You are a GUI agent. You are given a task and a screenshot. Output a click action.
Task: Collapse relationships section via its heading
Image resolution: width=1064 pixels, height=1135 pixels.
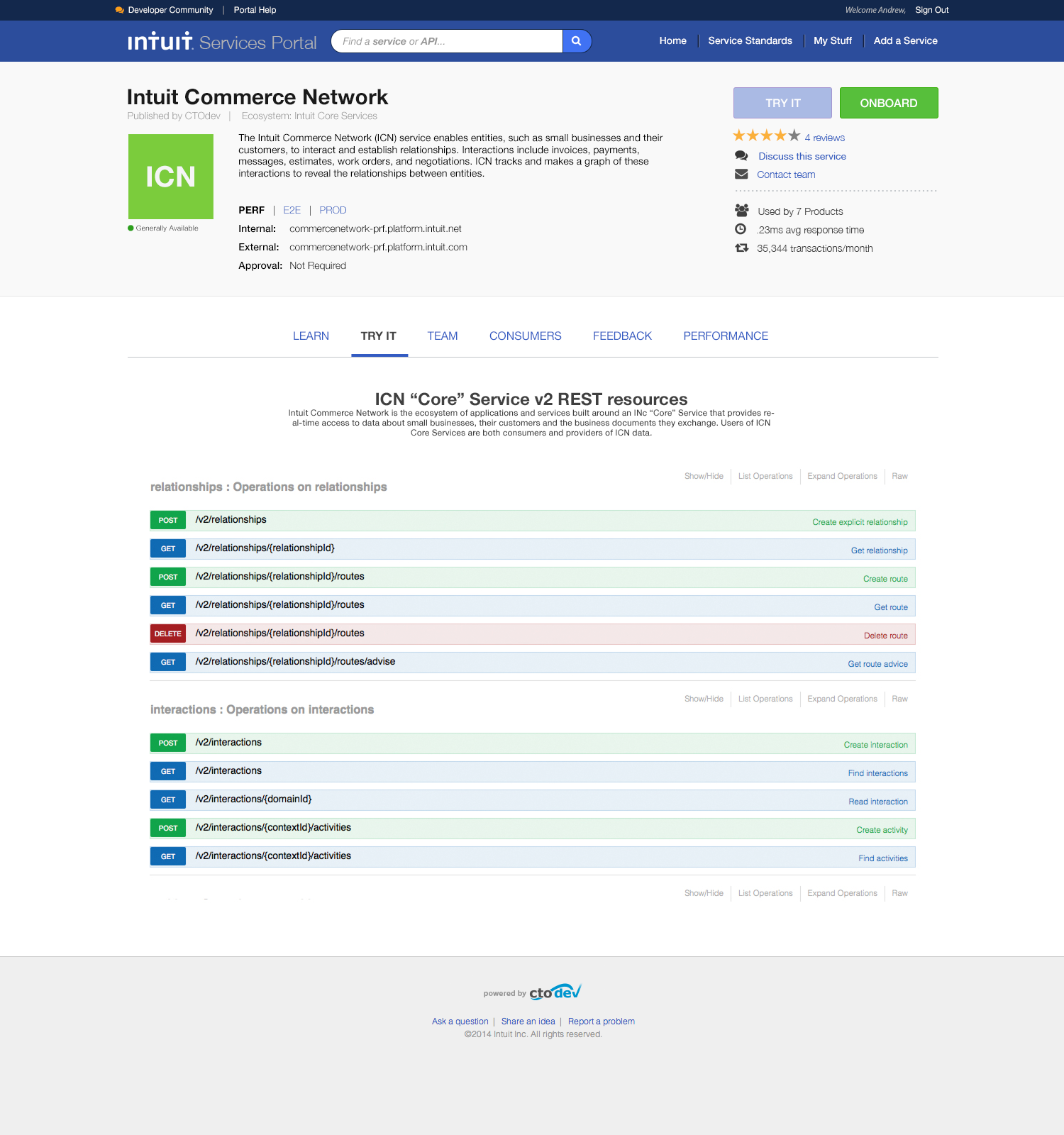269,487
